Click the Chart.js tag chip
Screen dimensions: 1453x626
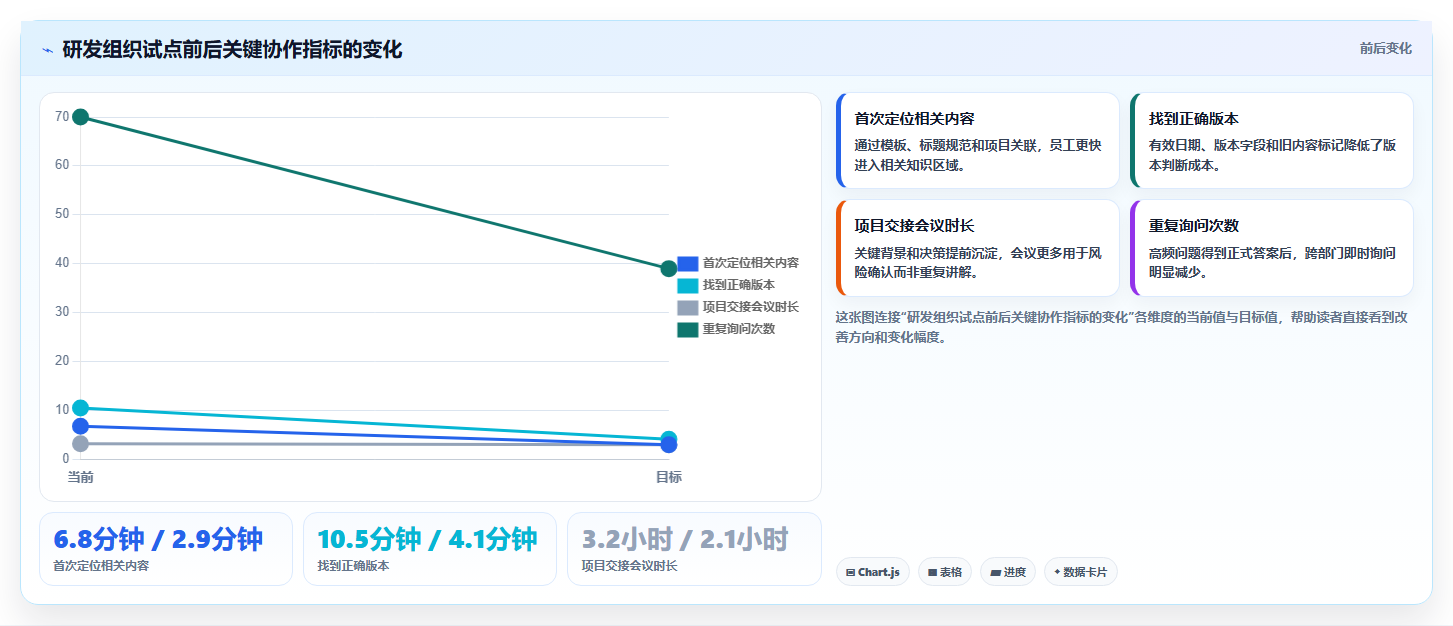(x=873, y=572)
